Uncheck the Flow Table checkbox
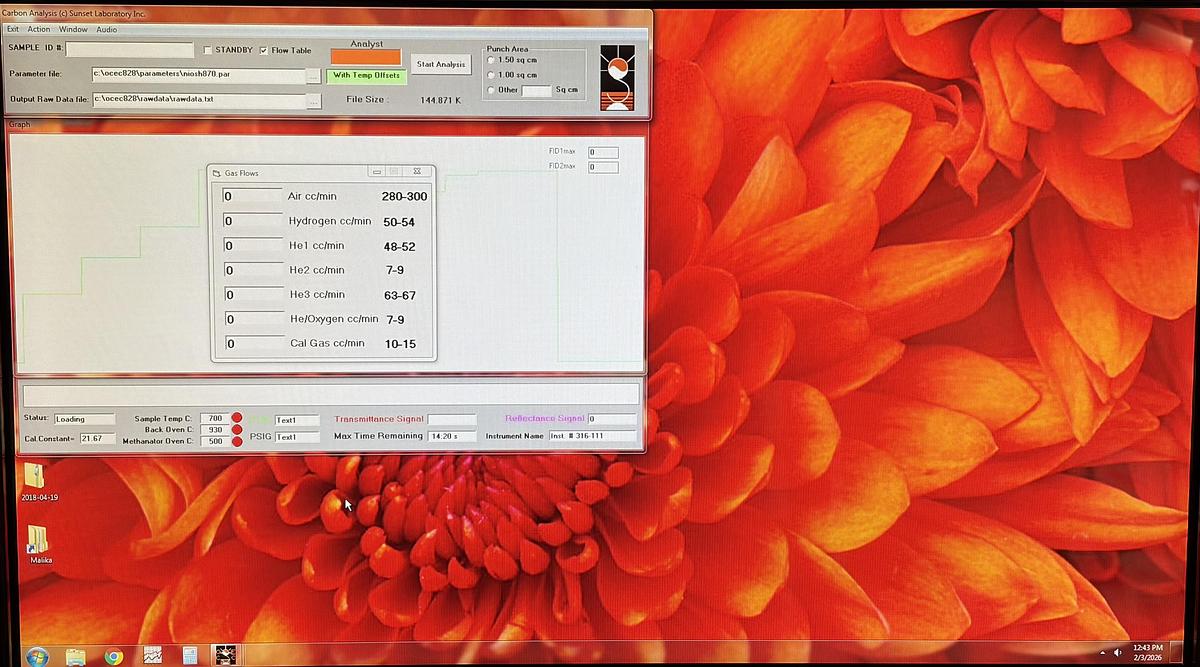This screenshot has width=1200, height=667. [x=263, y=50]
